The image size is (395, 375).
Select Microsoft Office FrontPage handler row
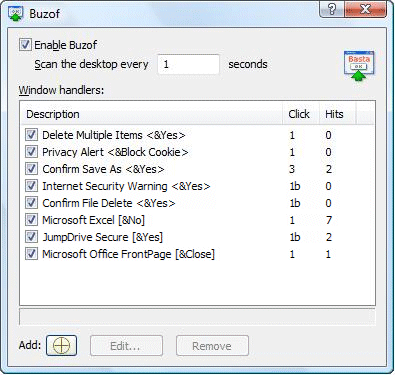(x=197, y=254)
